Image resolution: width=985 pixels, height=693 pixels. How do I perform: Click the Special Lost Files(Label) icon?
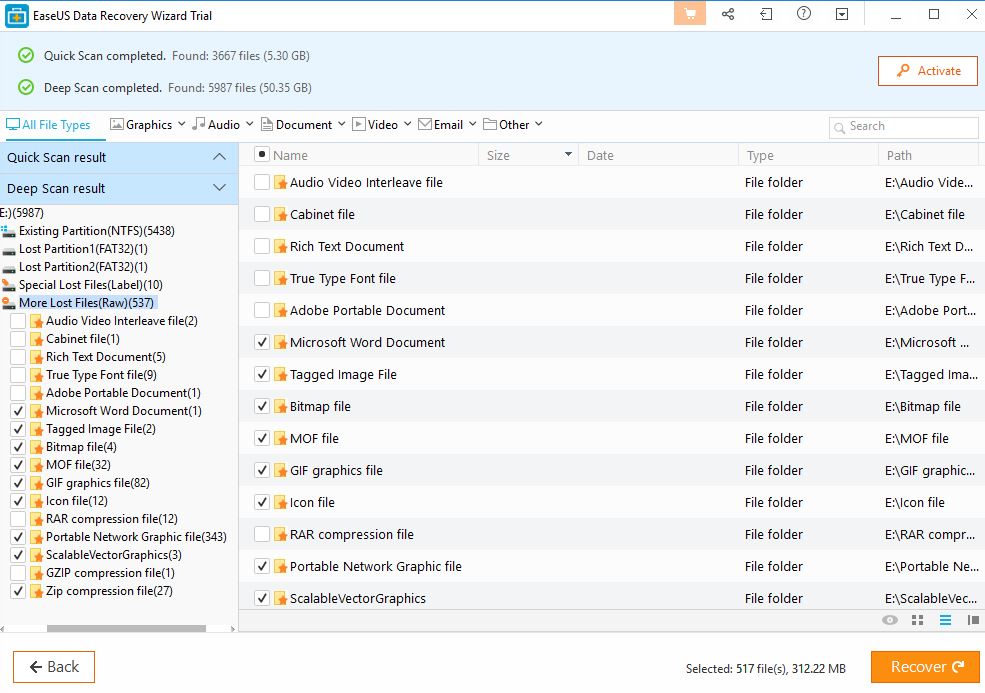(8, 285)
